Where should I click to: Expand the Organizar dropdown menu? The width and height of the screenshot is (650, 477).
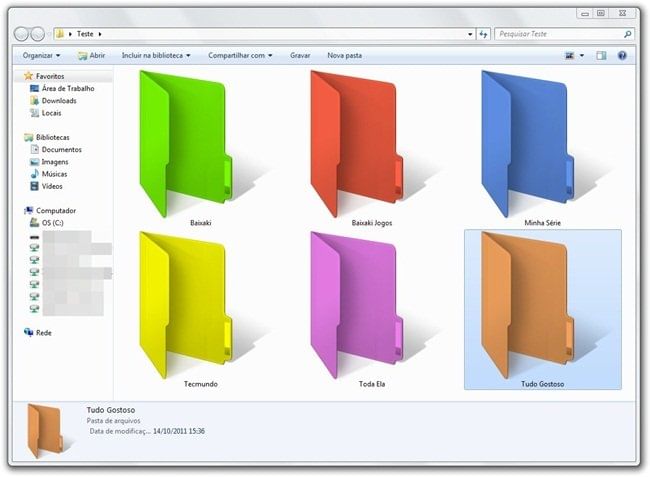tap(41, 56)
